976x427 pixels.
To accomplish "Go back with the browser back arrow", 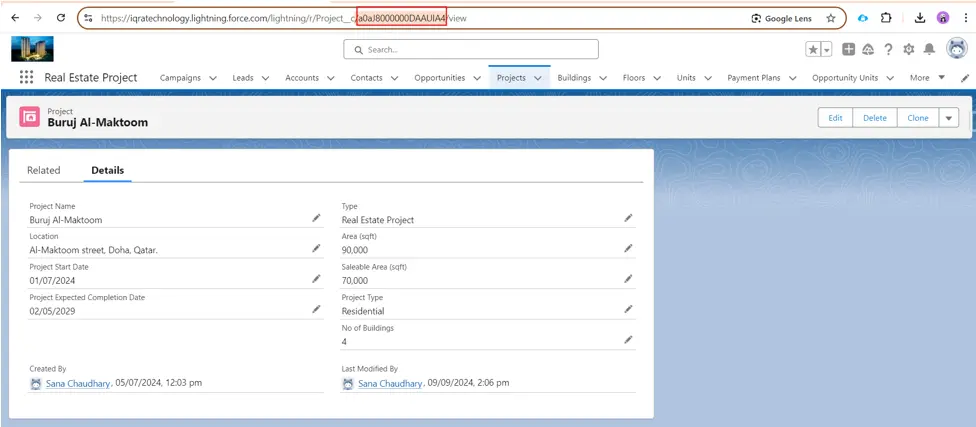I will pos(15,18).
